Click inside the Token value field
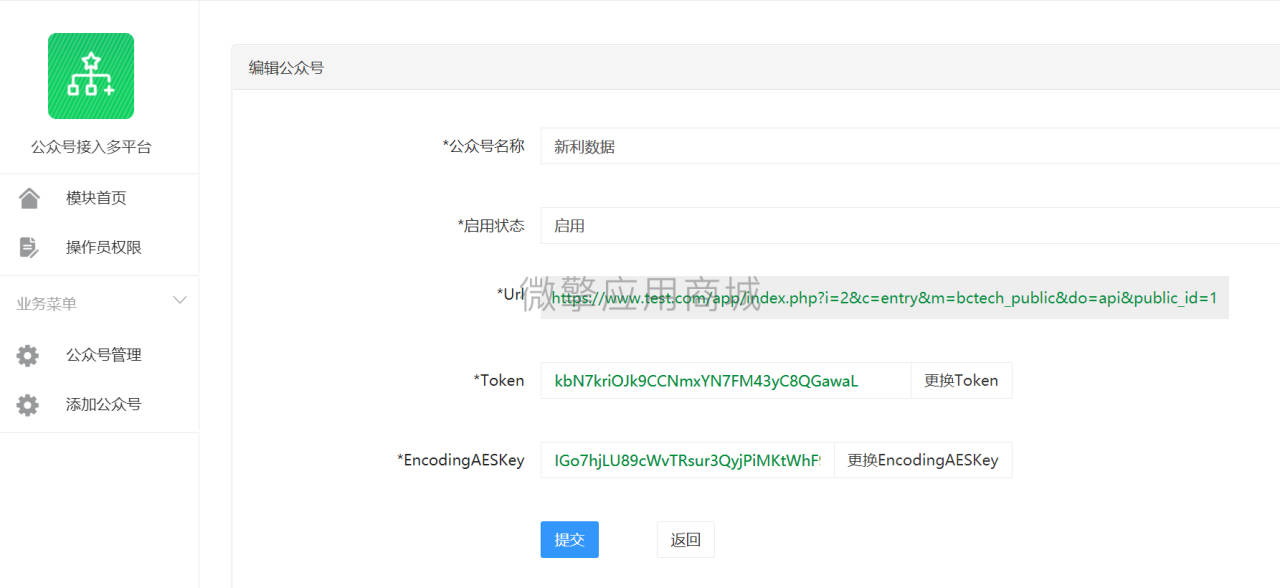The image size is (1280, 588). click(726, 380)
